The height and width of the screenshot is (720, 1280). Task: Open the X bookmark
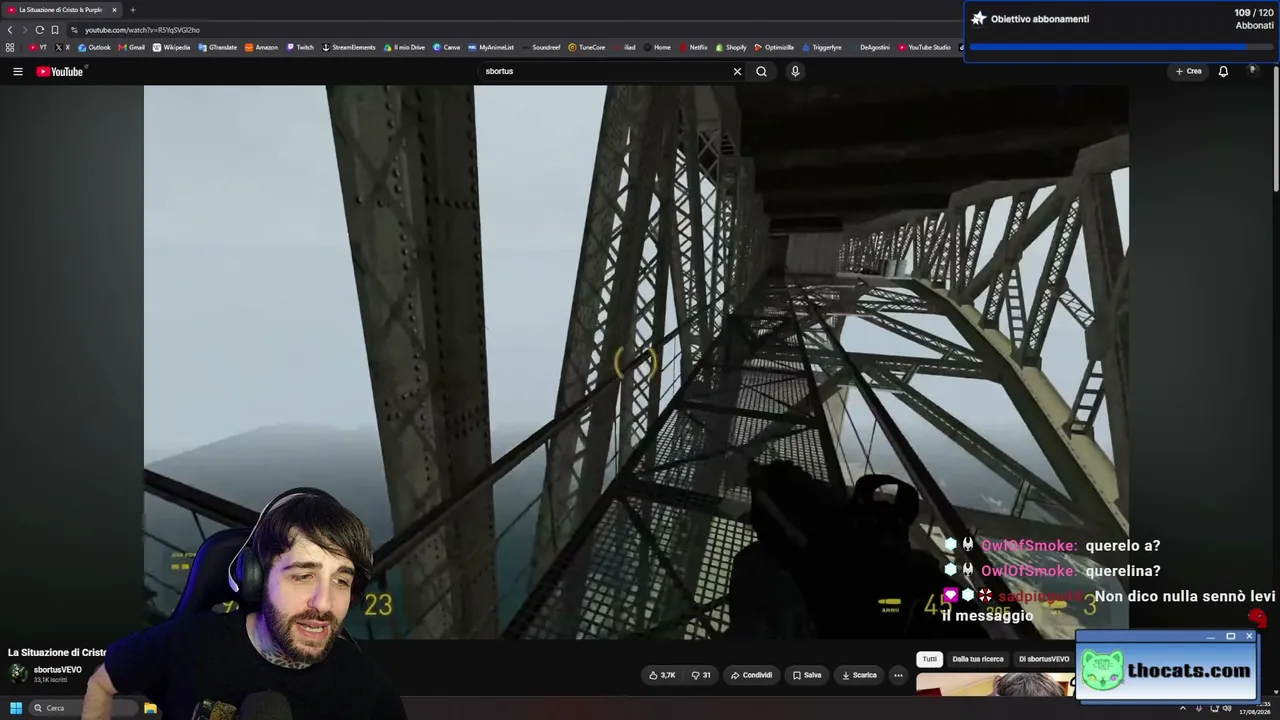(63, 47)
